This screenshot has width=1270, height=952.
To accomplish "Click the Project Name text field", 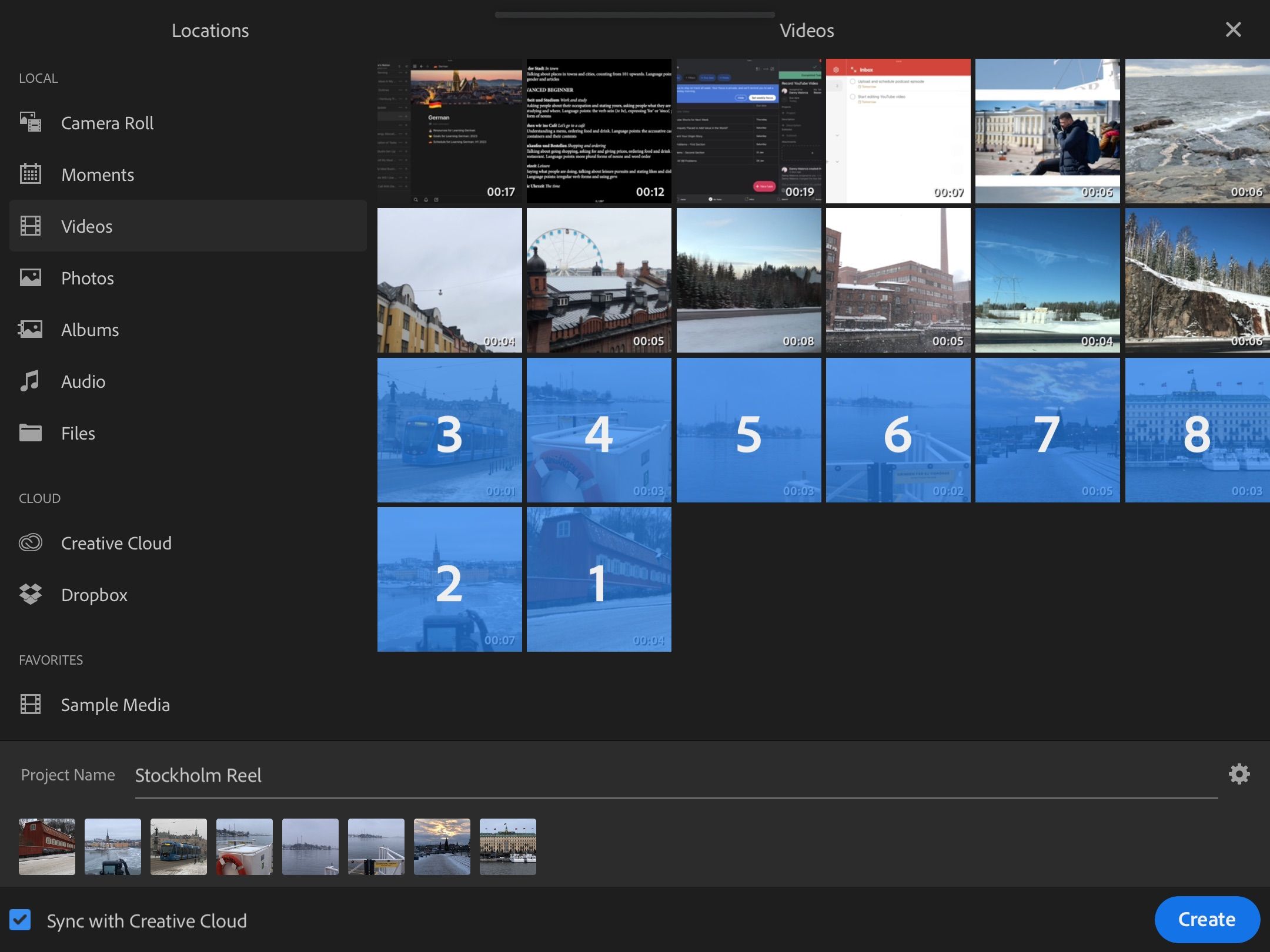I will 676,776.
